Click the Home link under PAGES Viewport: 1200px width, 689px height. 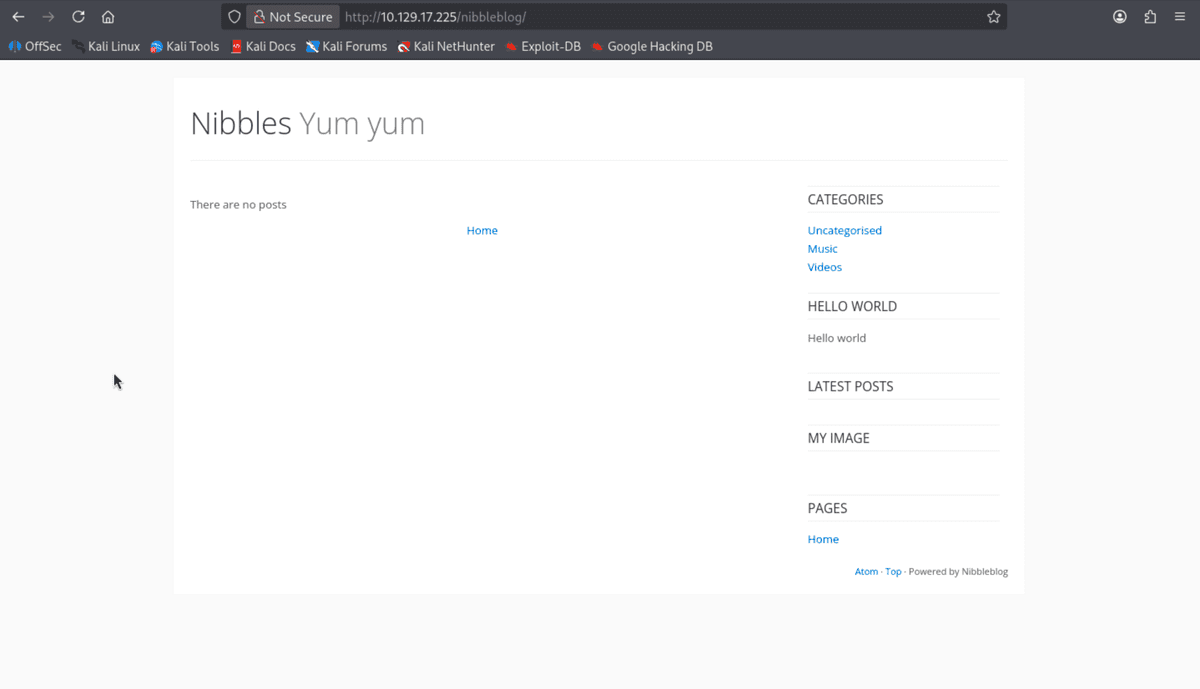click(x=823, y=539)
